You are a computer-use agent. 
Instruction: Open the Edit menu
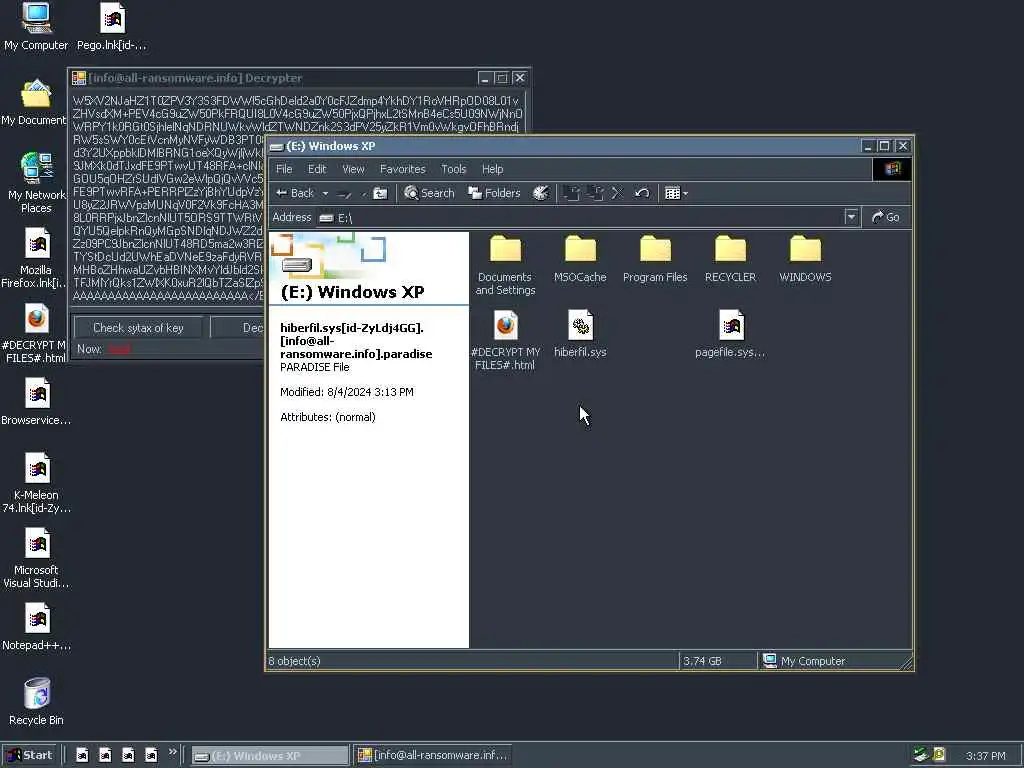[x=317, y=169]
